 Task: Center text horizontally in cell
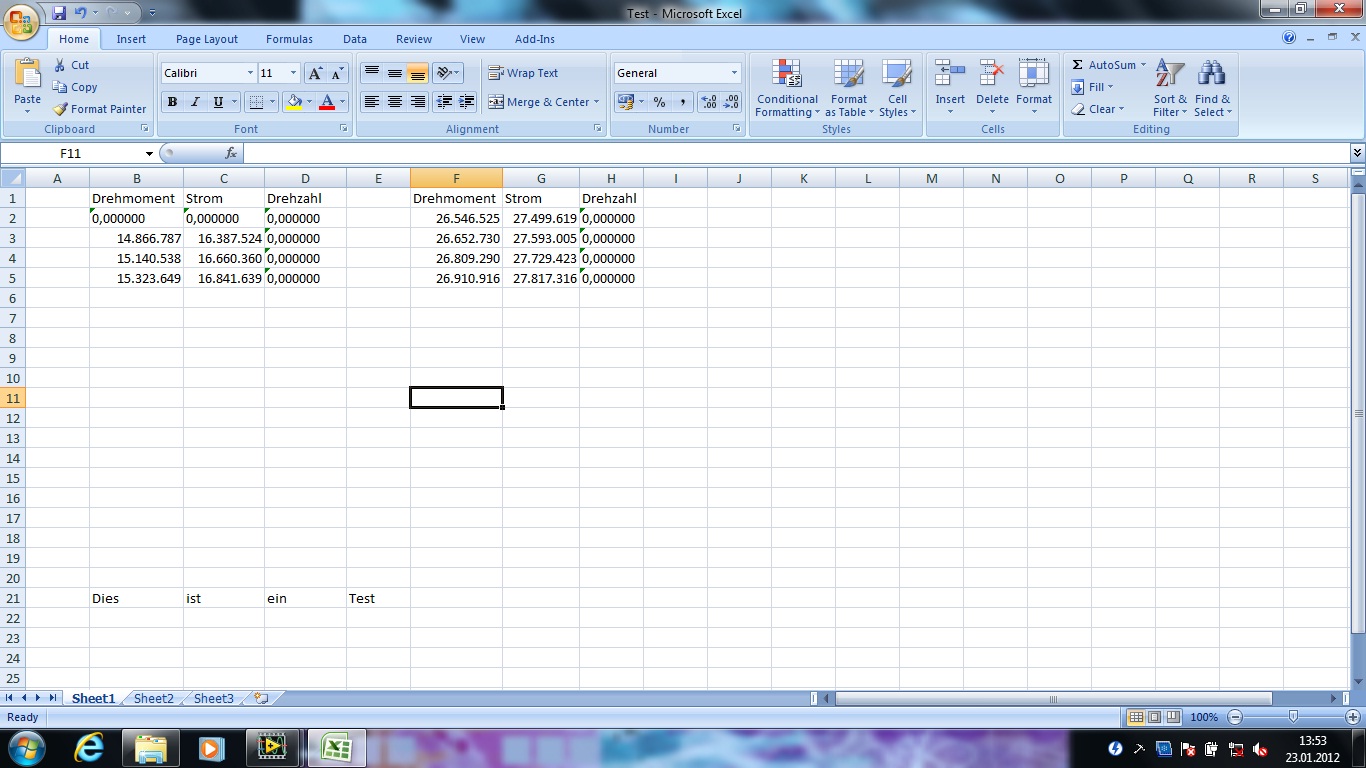[x=395, y=102]
